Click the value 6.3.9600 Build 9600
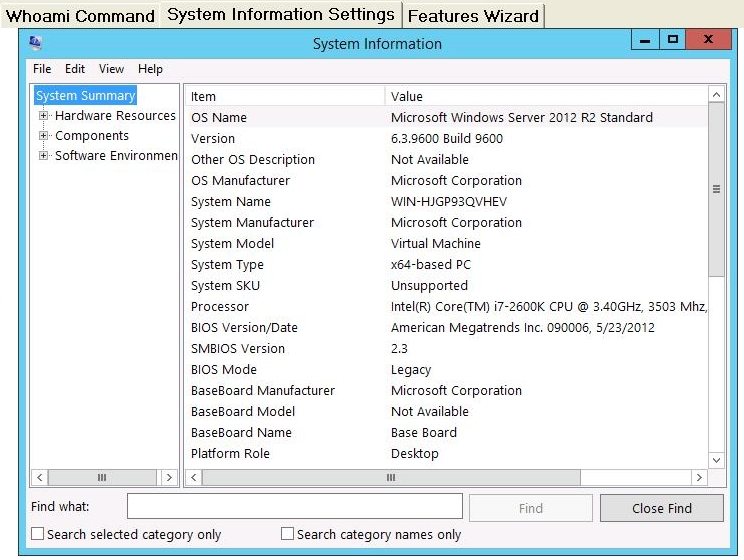 click(x=446, y=138)
